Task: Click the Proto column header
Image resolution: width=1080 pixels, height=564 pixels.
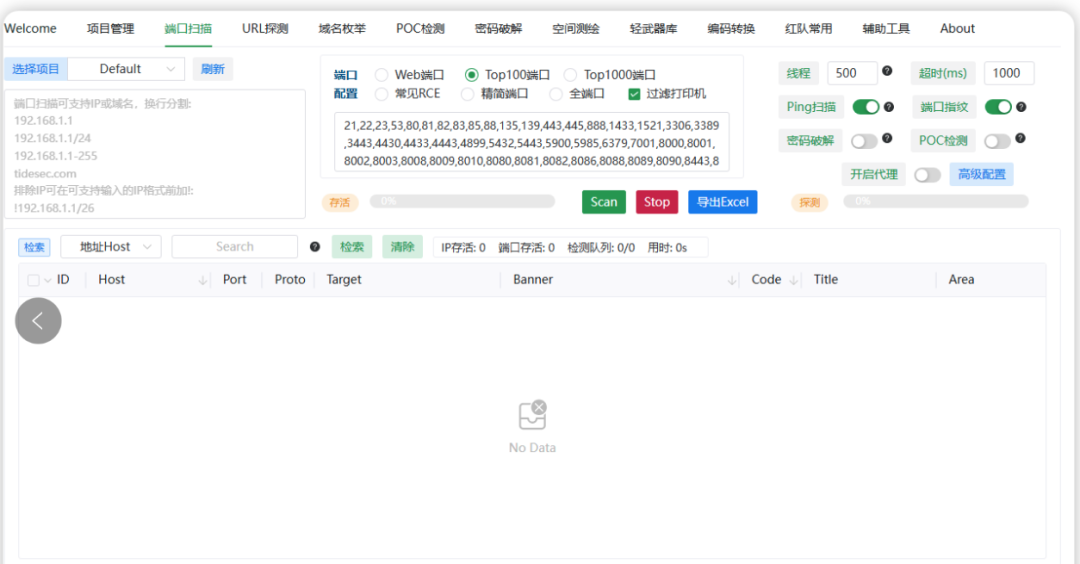Action: click(x=290, y=280)
